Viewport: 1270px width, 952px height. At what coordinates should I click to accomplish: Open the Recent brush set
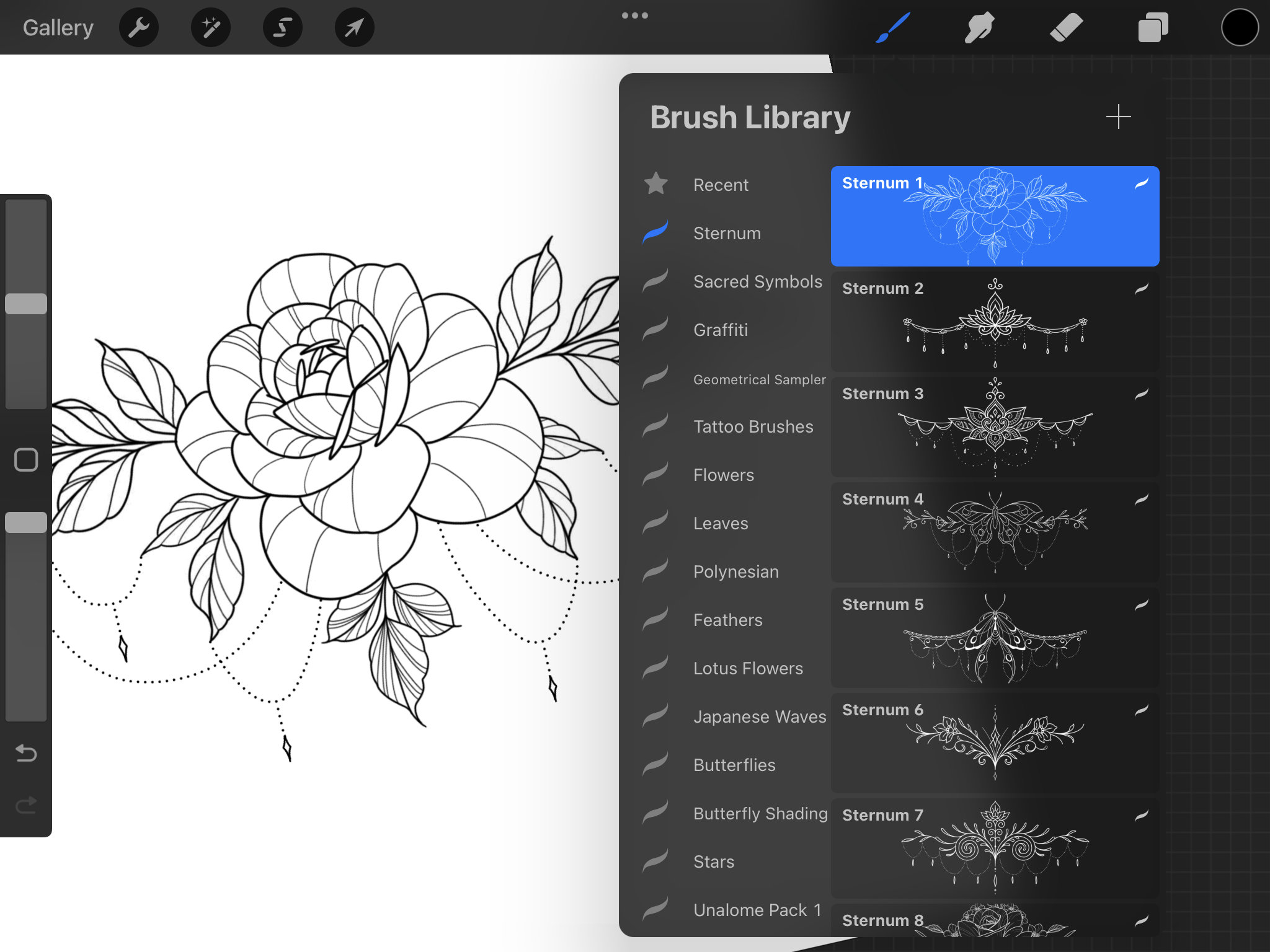pyautogui.click(x=721, y=185)
